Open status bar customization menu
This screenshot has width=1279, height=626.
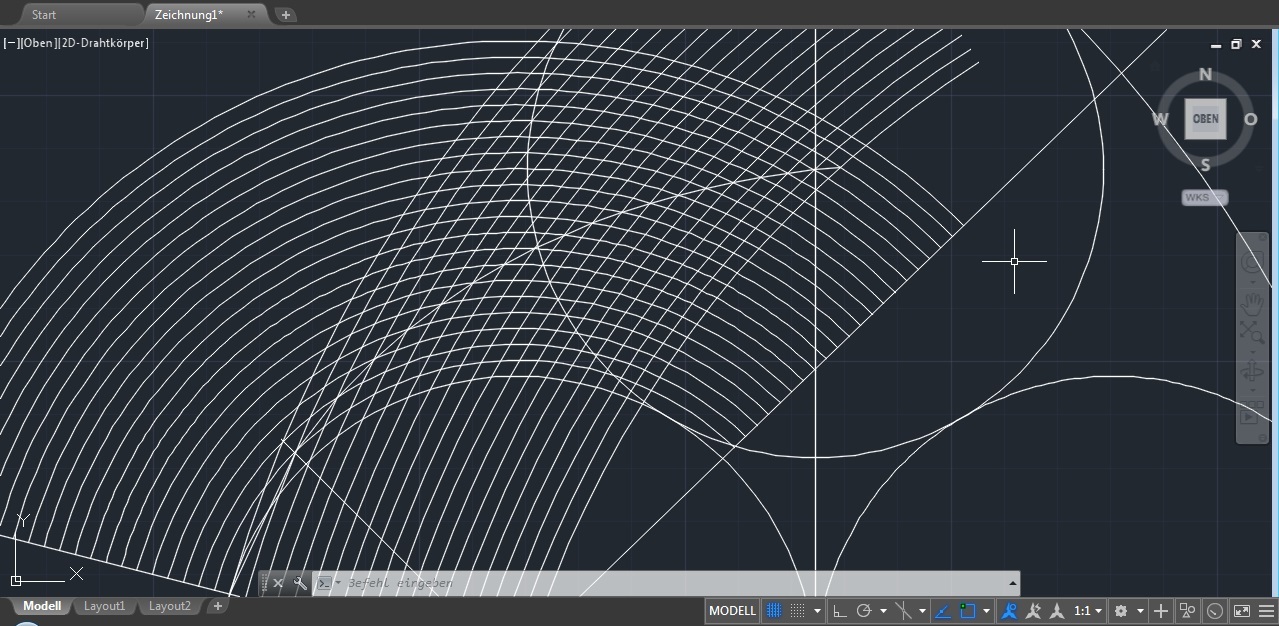[1267, 611]
